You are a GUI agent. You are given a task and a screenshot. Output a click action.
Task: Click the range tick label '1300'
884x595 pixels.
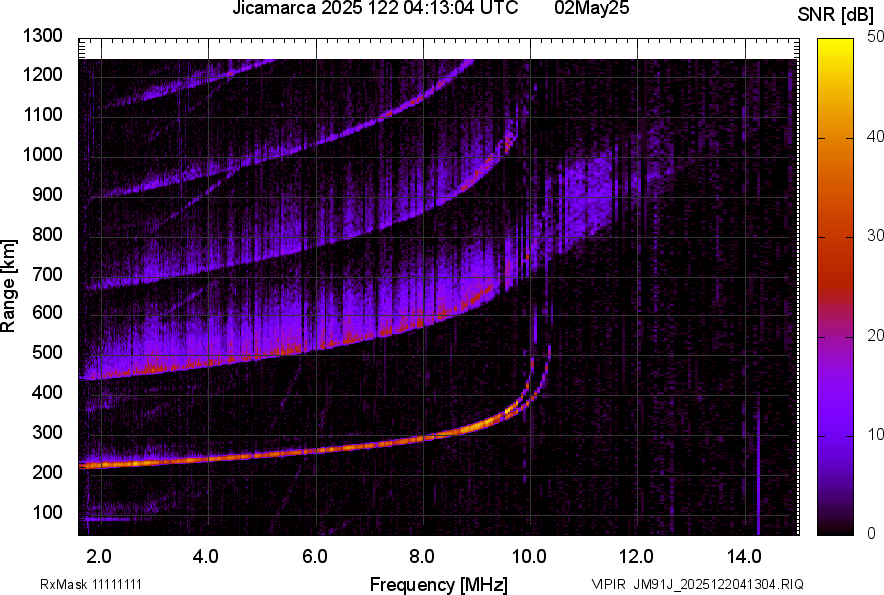(42, 36)
